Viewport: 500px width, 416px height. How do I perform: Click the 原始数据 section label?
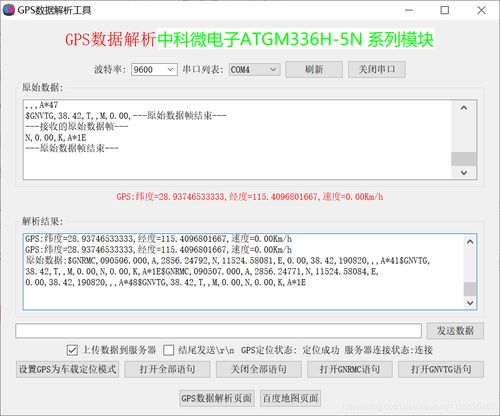pyautogui.click(x=42, y=87)
